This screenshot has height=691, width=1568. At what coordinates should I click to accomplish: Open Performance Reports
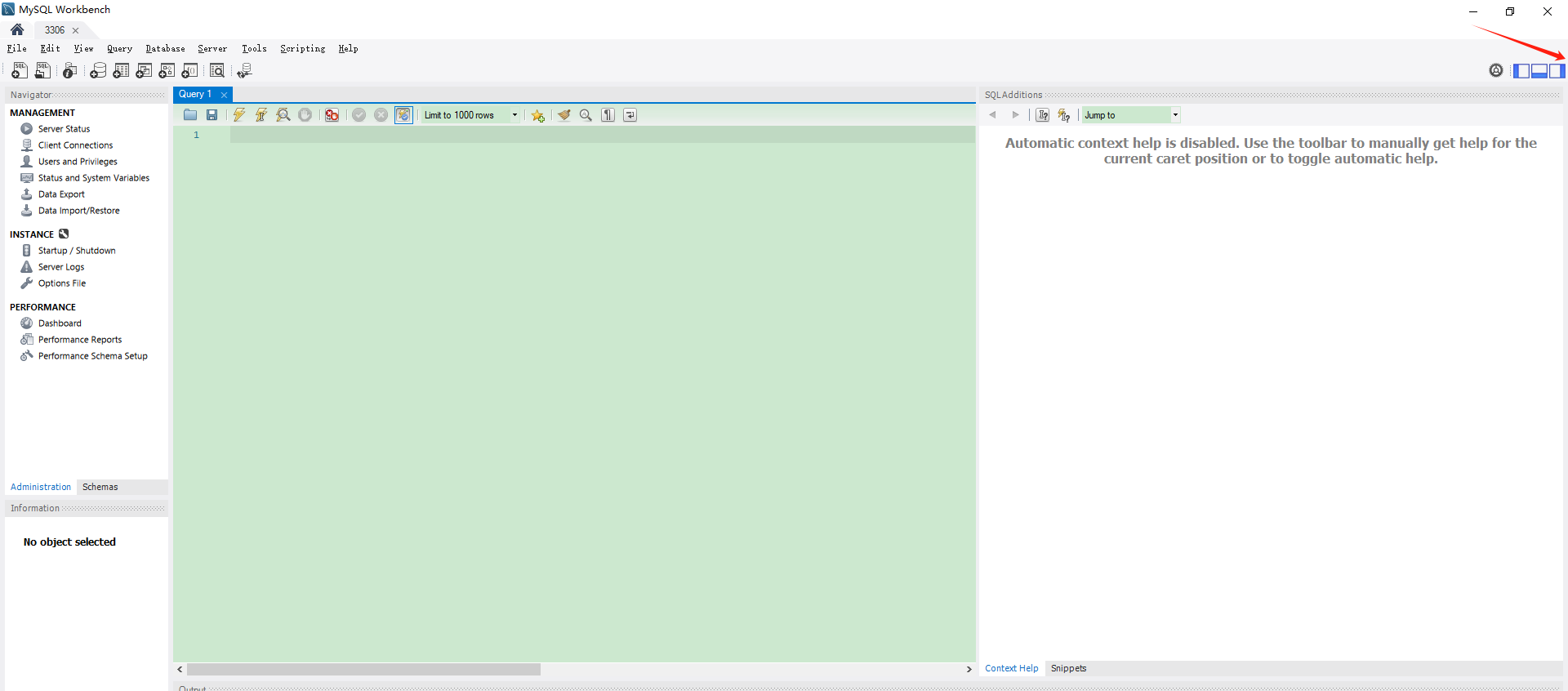80,340
